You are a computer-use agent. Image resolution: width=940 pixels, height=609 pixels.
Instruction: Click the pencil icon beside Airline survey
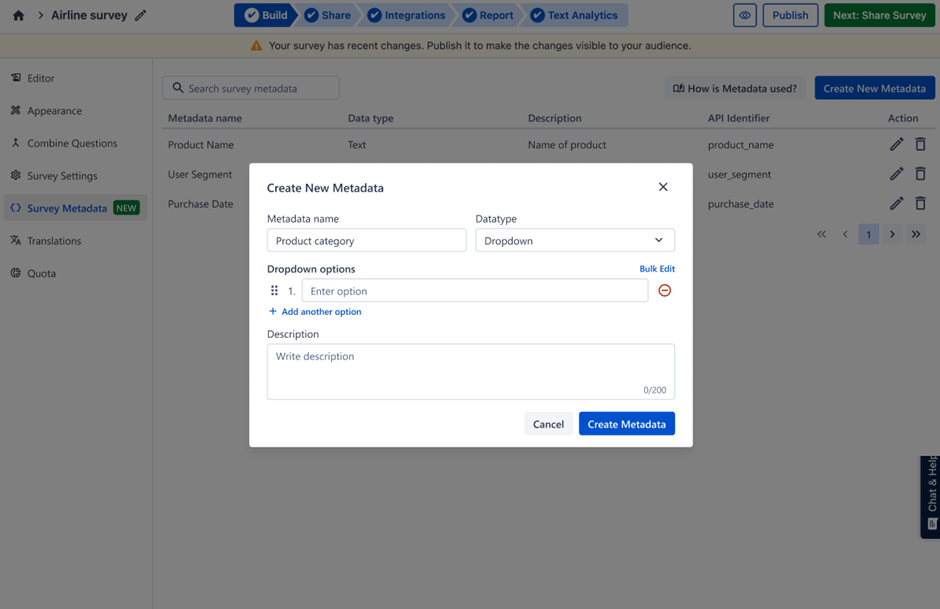tap(141, 15)
